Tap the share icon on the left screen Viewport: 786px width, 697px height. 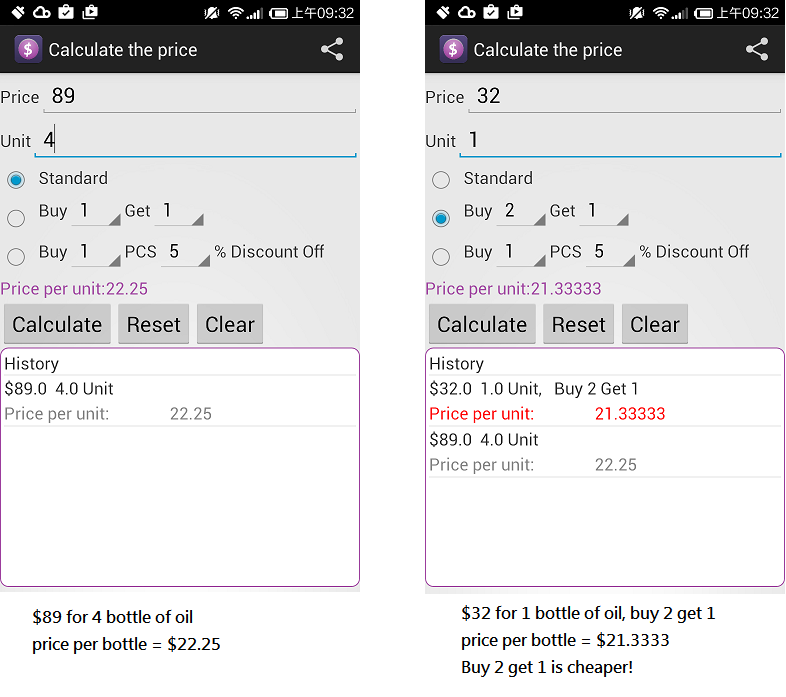point(332,50)
